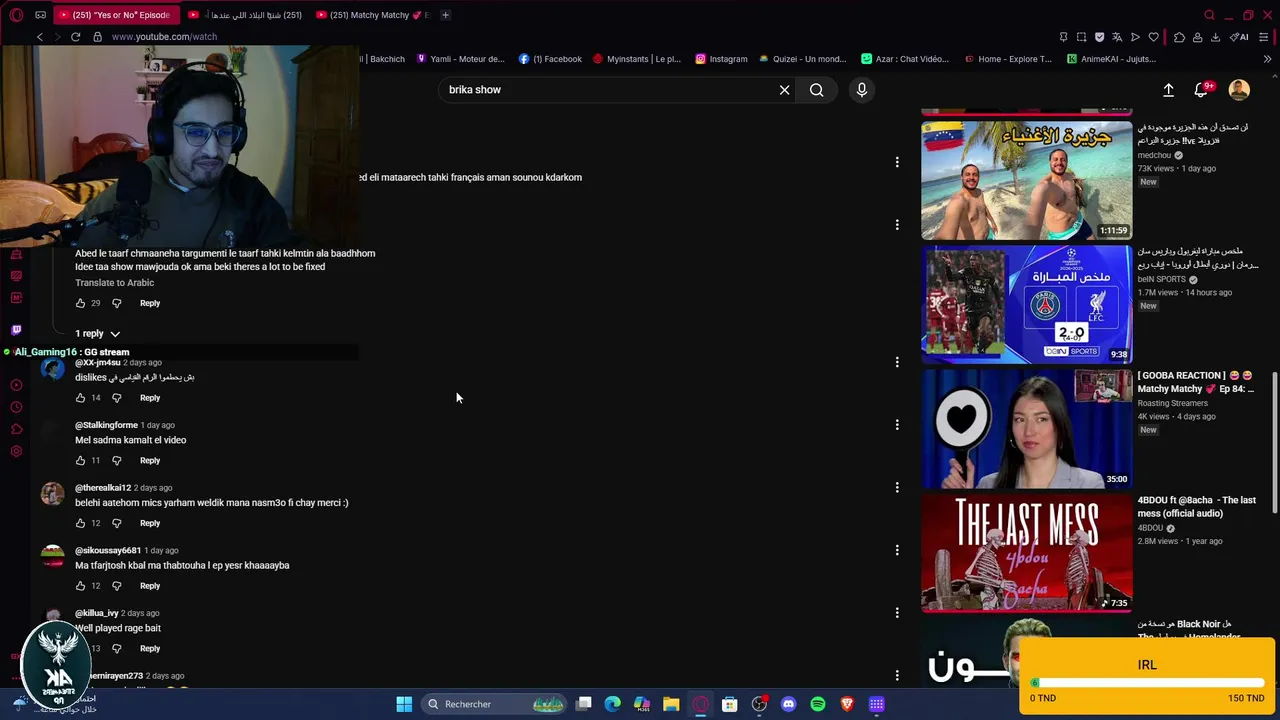The height and width of the screenshot is (720, 1280).
Task: Open THE LAST MESS video thumbnail
Action: tap(1026, 552)
